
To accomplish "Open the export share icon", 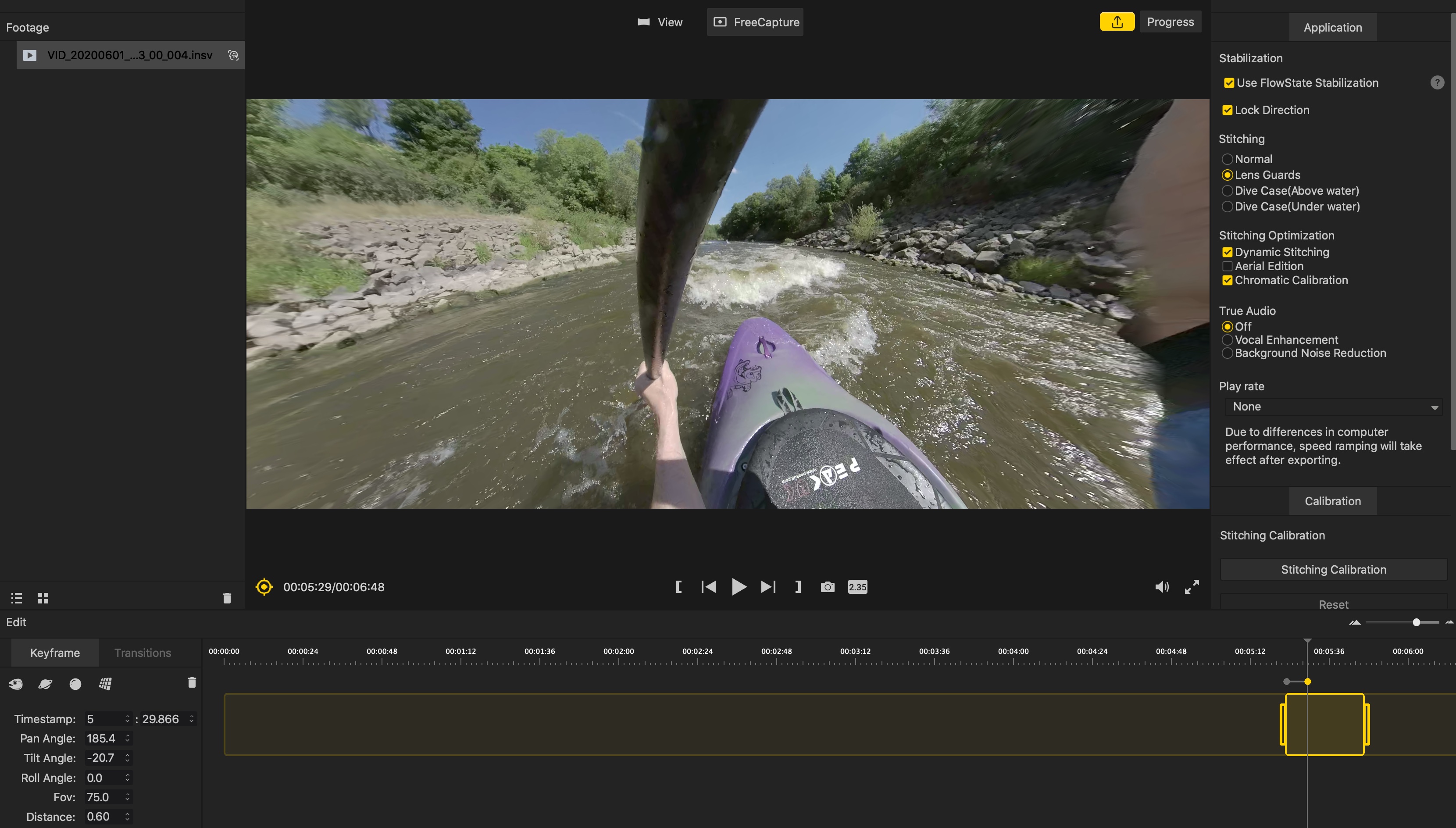I will pyautogui.click(x=1117, y=21).
